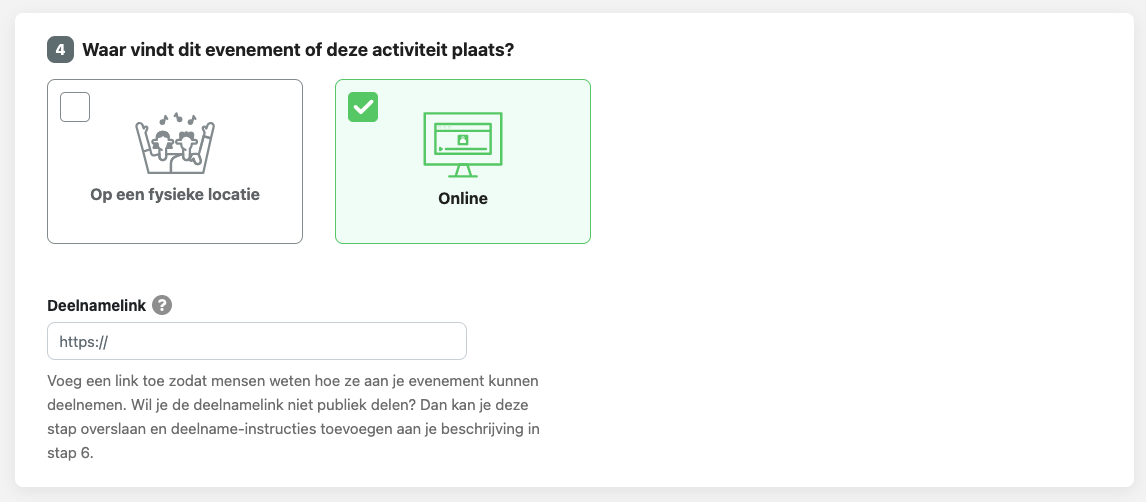The image size is (1146, 502).
Task: Click the "https://" placeholder text
Action: click(x=83, y=341)
